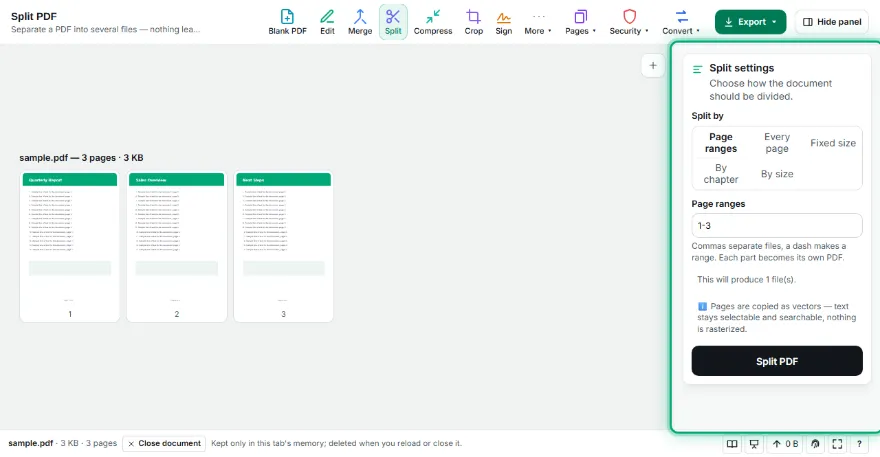Open the Pages dropdown menu
This screenshot has height=457, width=880.
point(580,22)
